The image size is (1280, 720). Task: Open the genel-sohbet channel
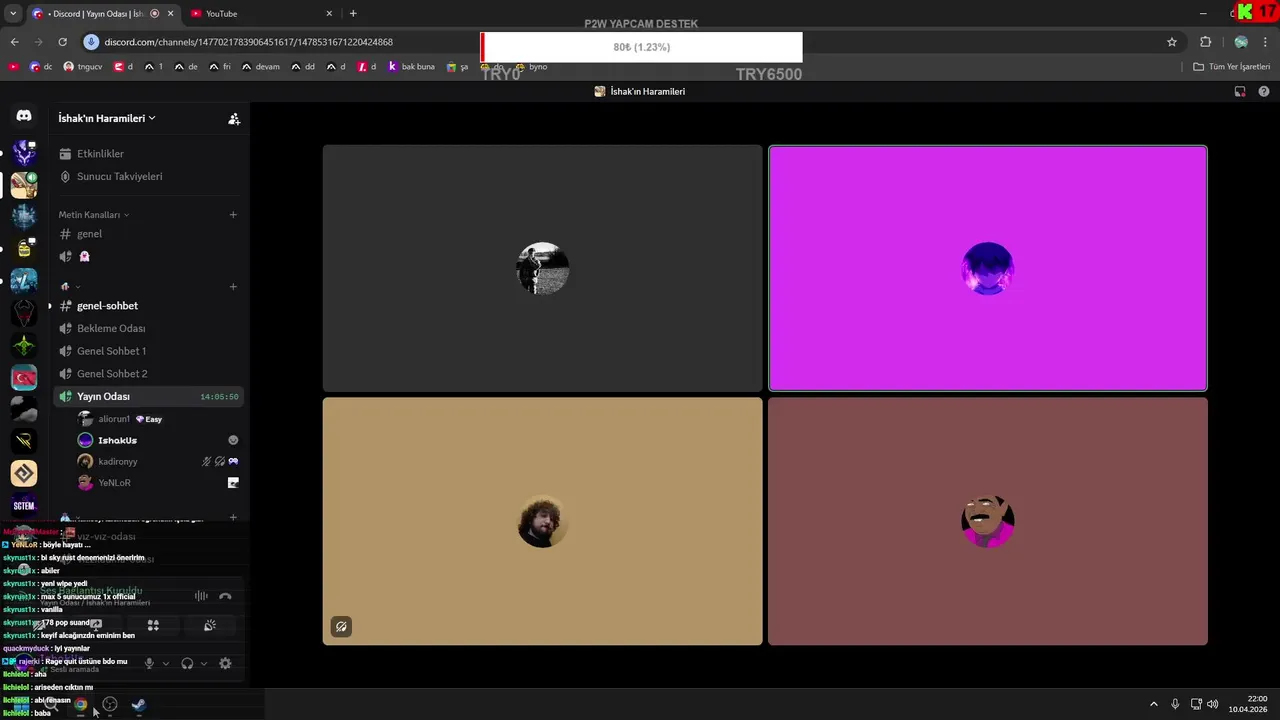[x=147, y=306]
